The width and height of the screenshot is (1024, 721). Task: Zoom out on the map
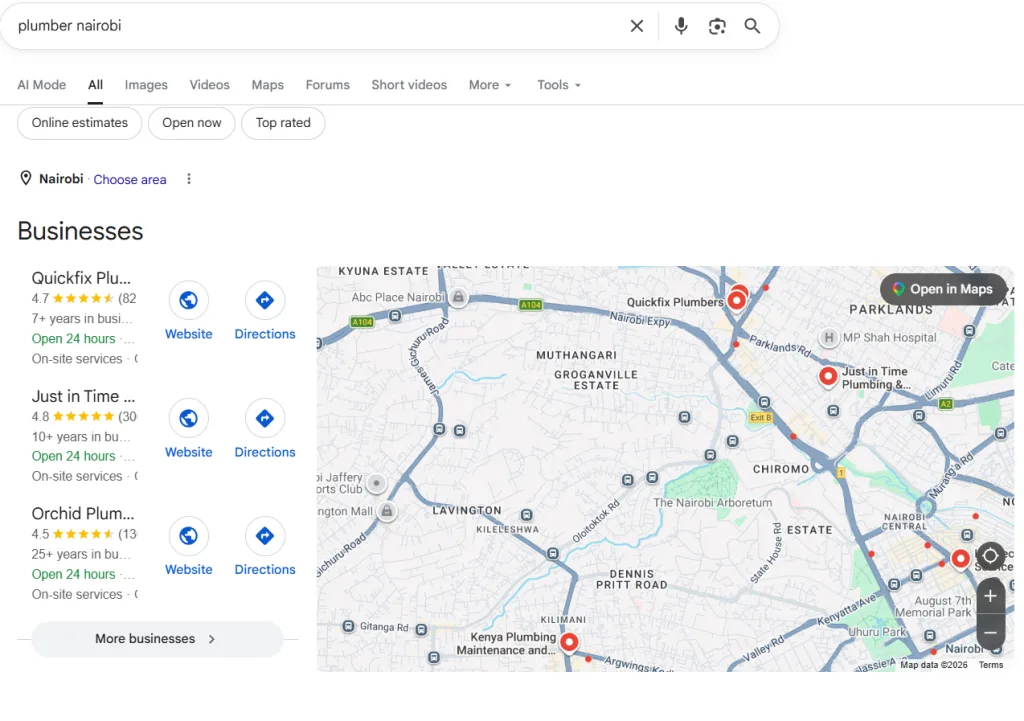(990, 632)
